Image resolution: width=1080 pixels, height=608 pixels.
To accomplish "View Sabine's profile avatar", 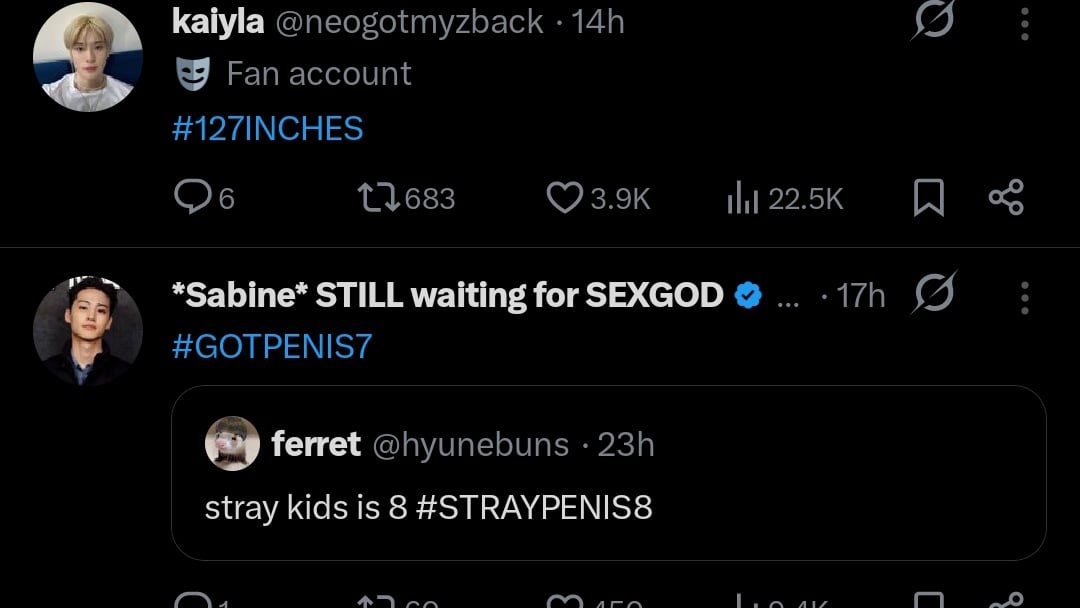I will [88, 331].
